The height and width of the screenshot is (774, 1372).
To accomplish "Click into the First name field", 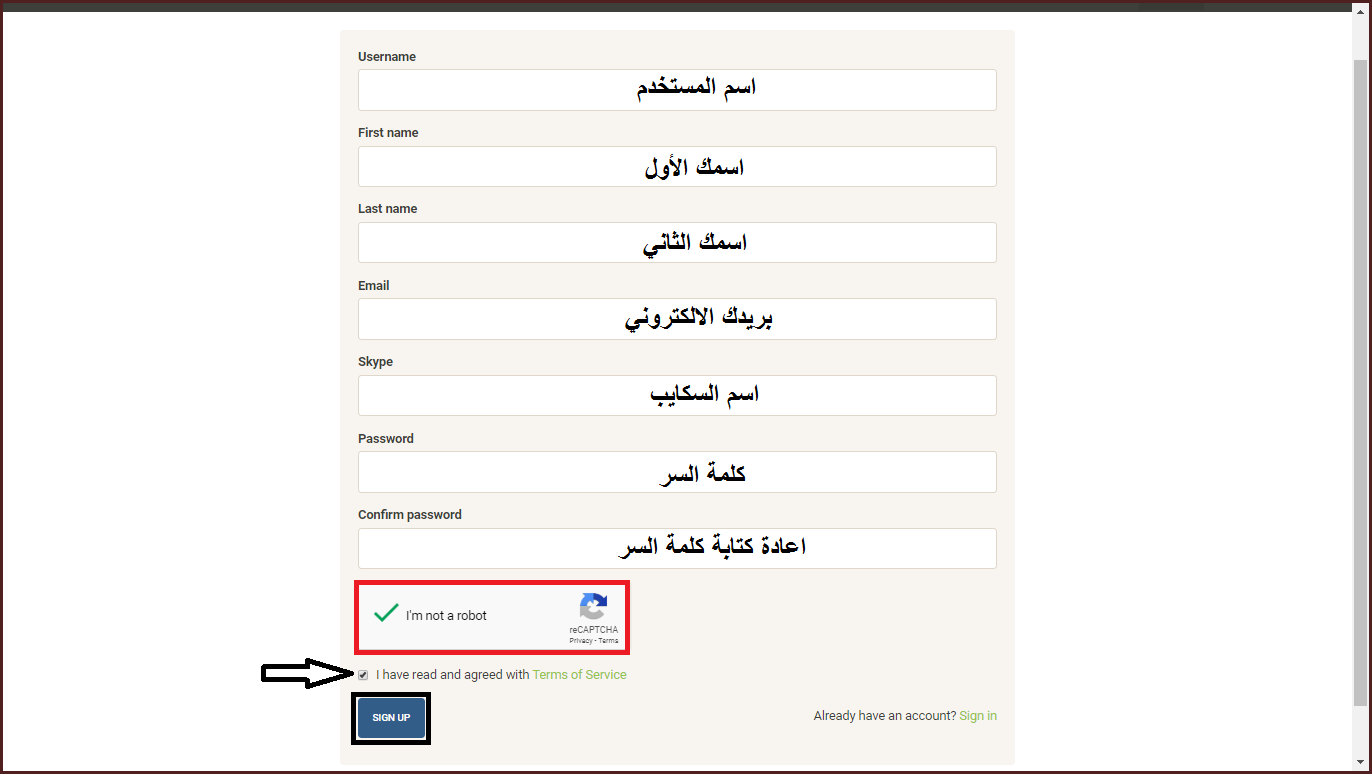I will tap(677, 166).
